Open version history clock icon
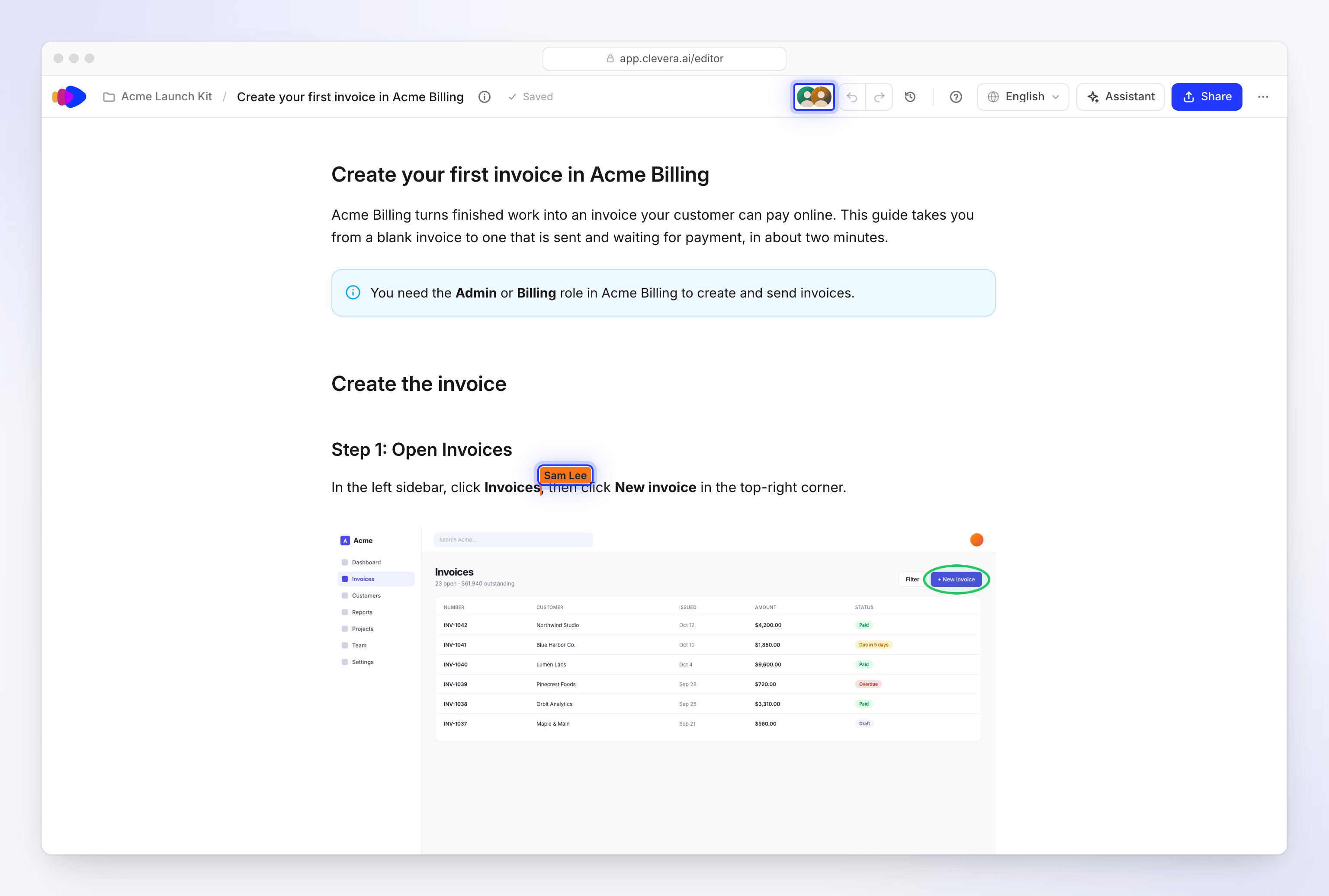 pyautogui.click(x=910, y=96)
